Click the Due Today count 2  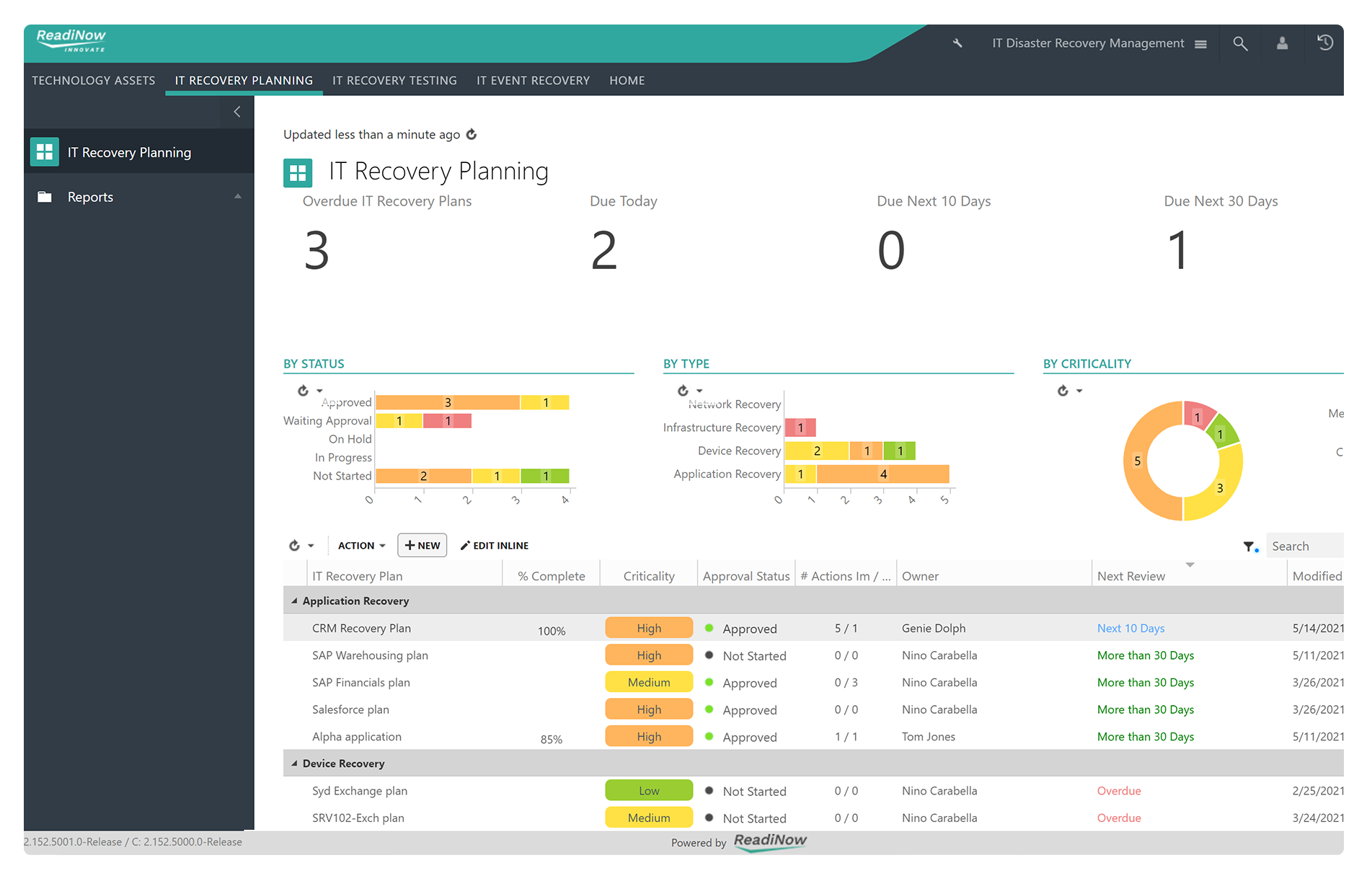(603, 250)
